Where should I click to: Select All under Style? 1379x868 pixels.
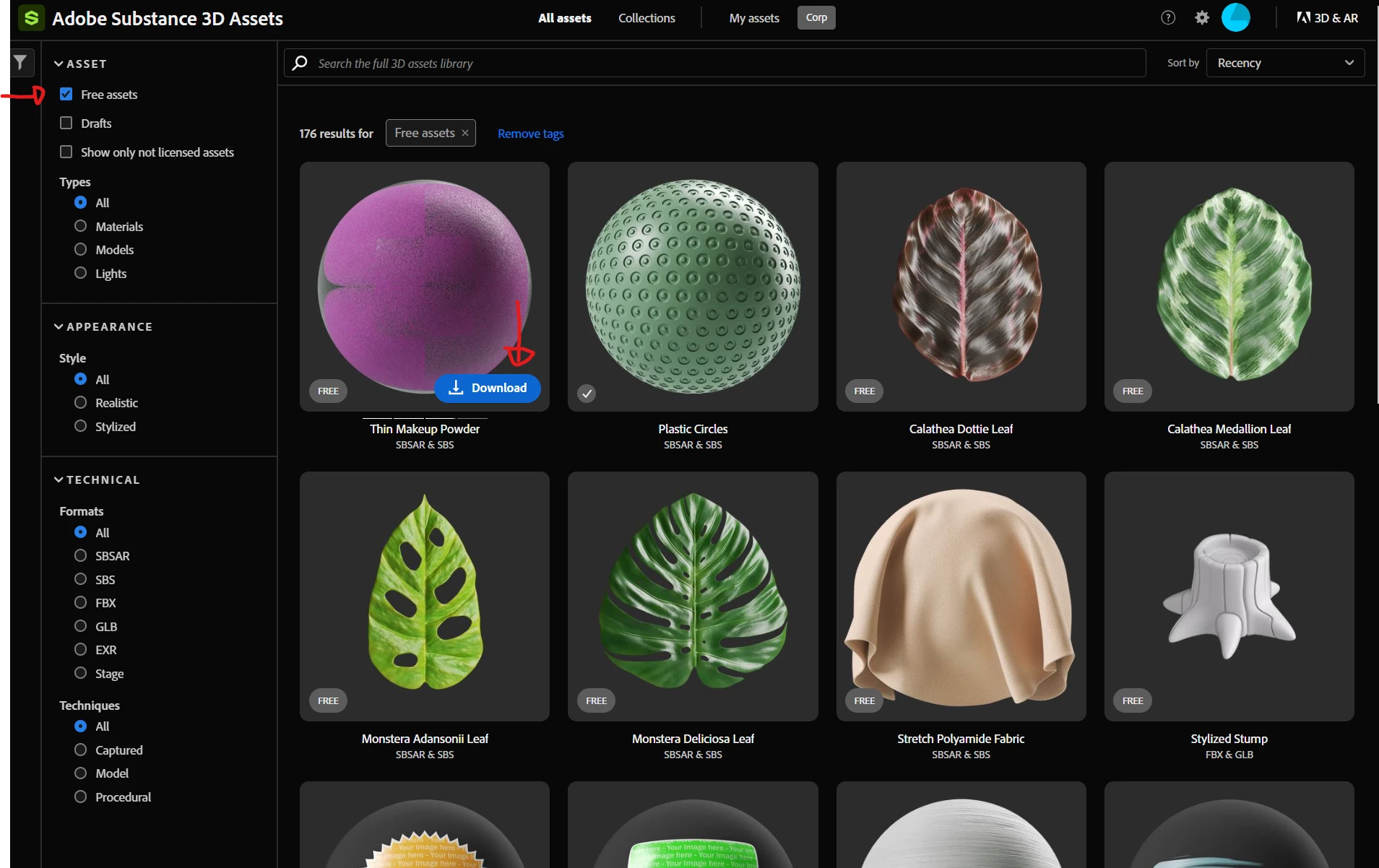[80, 379]
